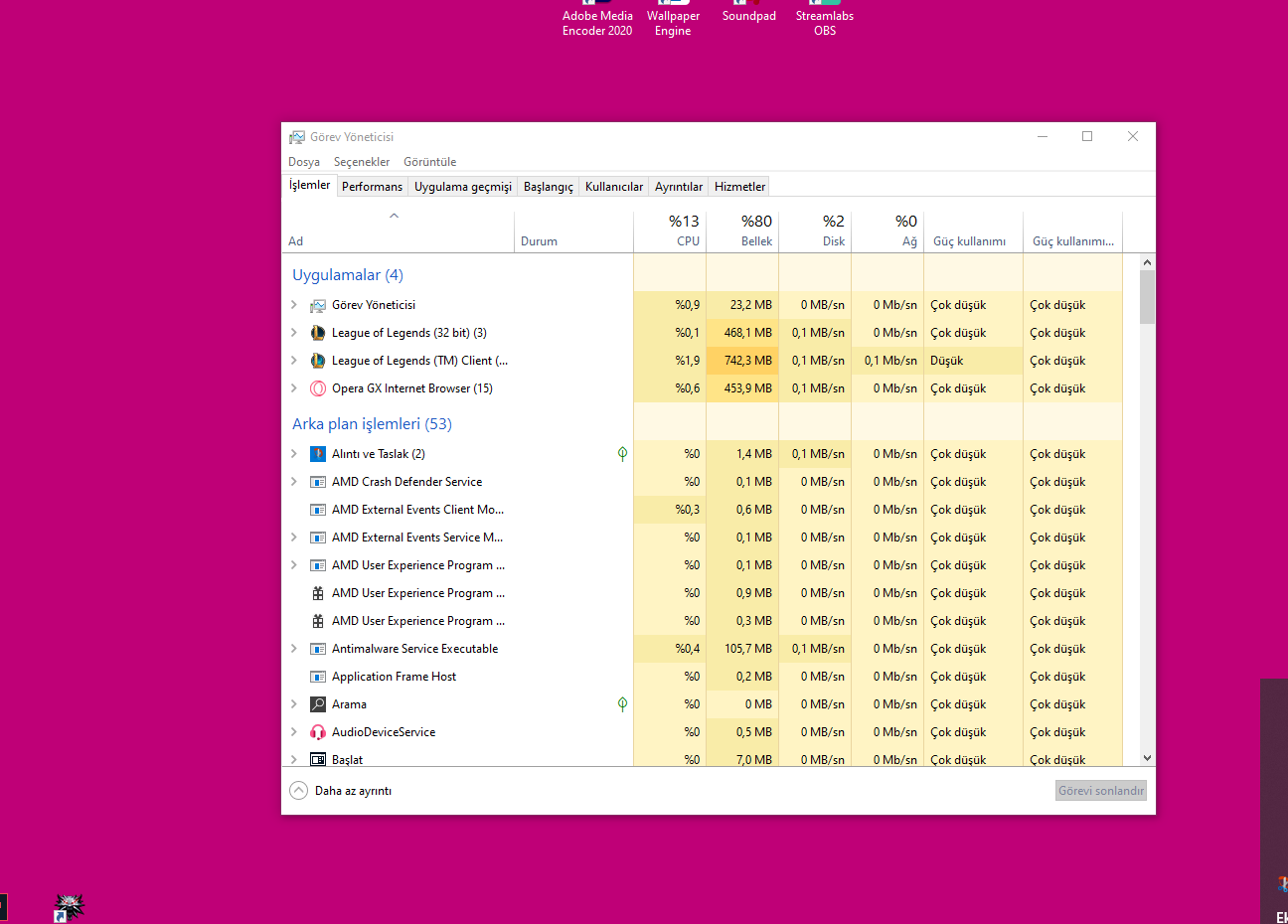This screenshot has width=1288, height=924.
Task: Click the Başlat process icon
Action: pos(318,759)
